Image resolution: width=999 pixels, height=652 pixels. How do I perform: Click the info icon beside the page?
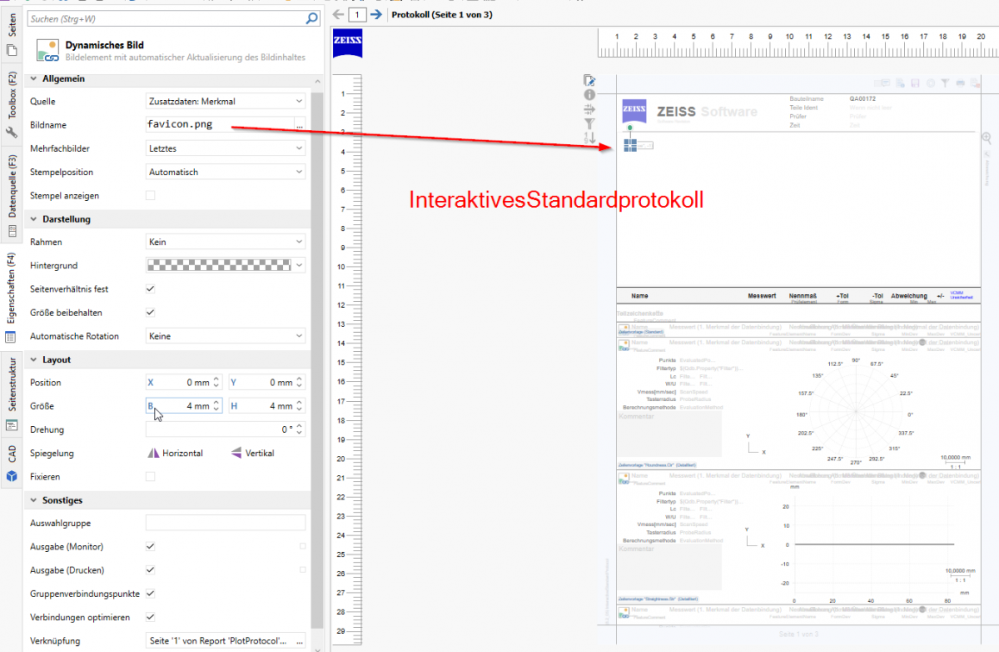[590, 95]
